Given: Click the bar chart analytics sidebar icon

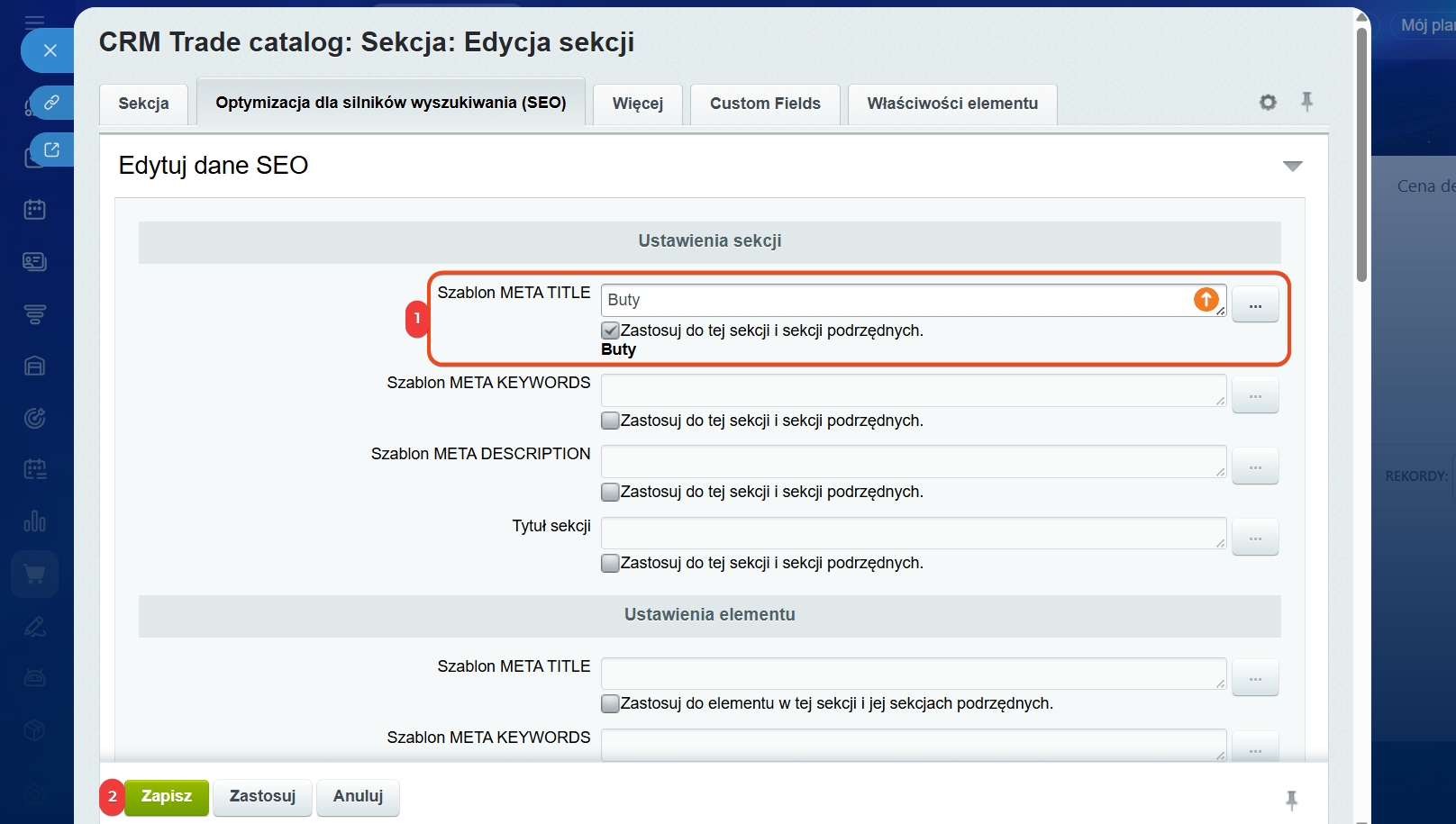Looking at the screenshot, I should coord(35,521).
